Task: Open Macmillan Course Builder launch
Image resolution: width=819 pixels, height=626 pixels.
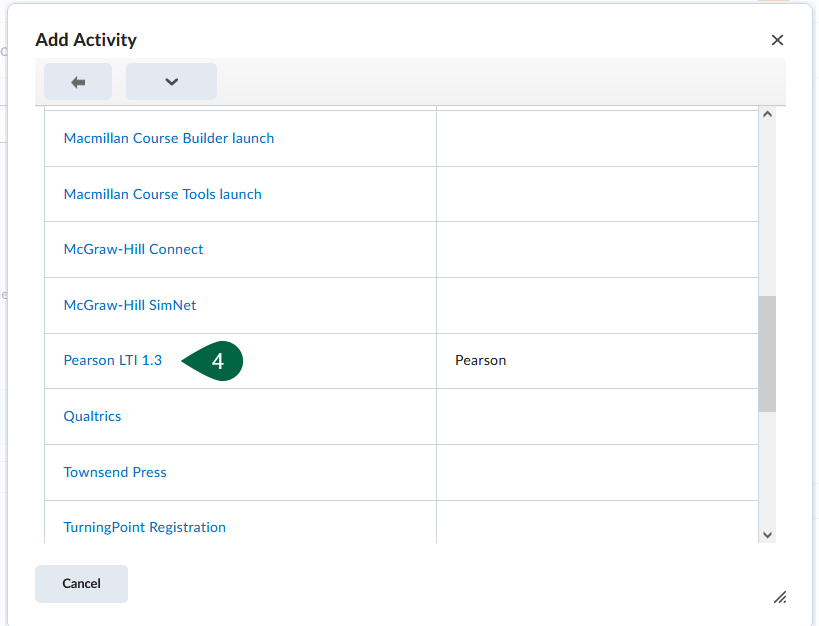Action: pyautogui.click(x=168, y=138)
